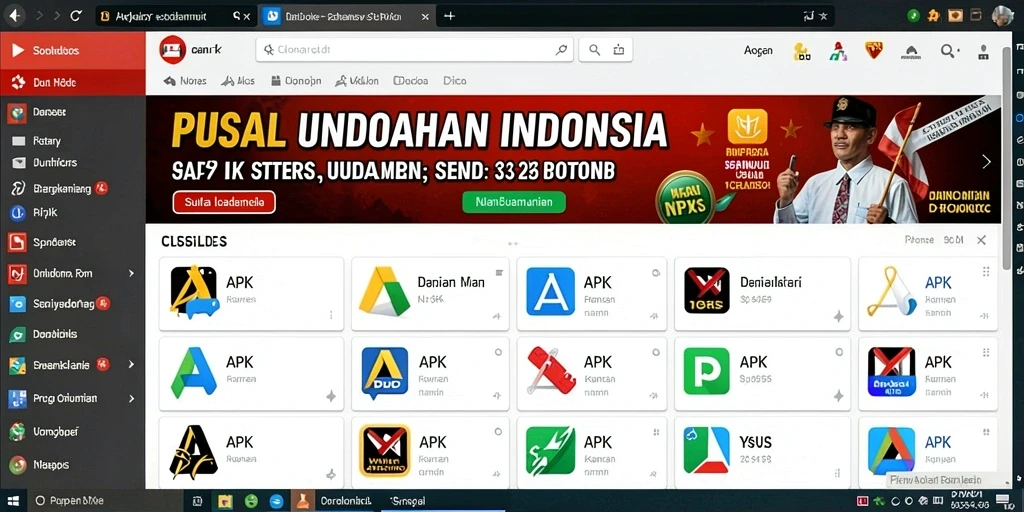The image size is (1024, 512).
Task: Open the user account icon in the header
Action: 984,52
